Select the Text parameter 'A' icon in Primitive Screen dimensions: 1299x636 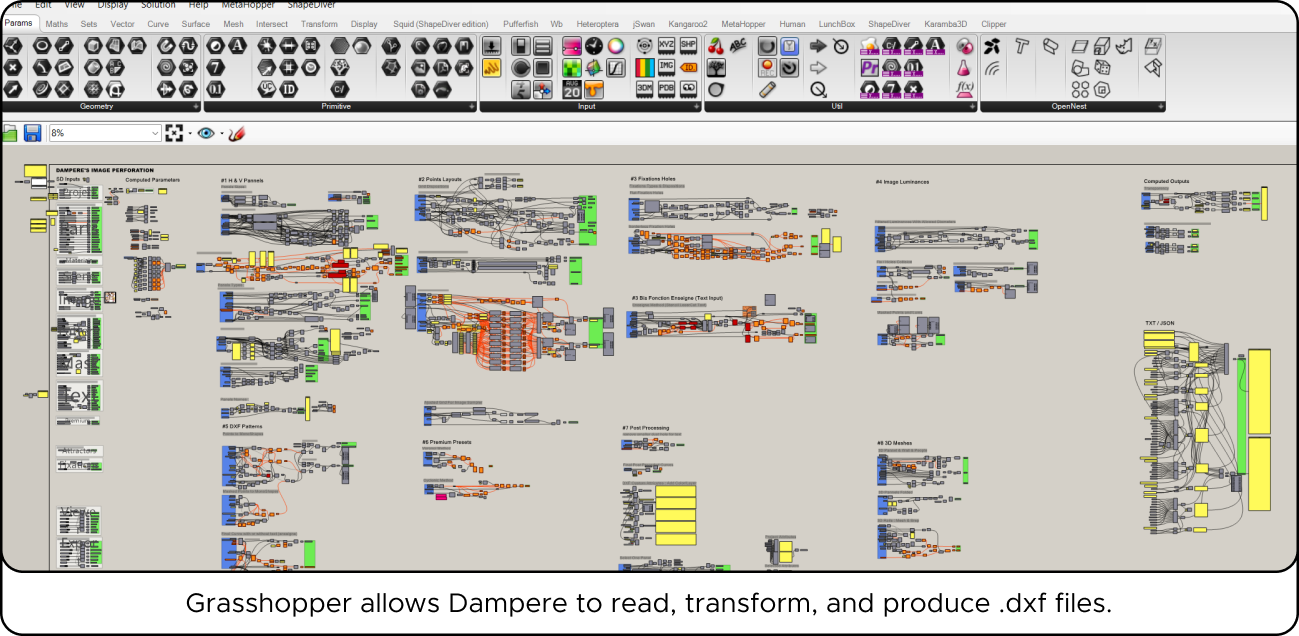pyautogui.click(x=237, y=45)
